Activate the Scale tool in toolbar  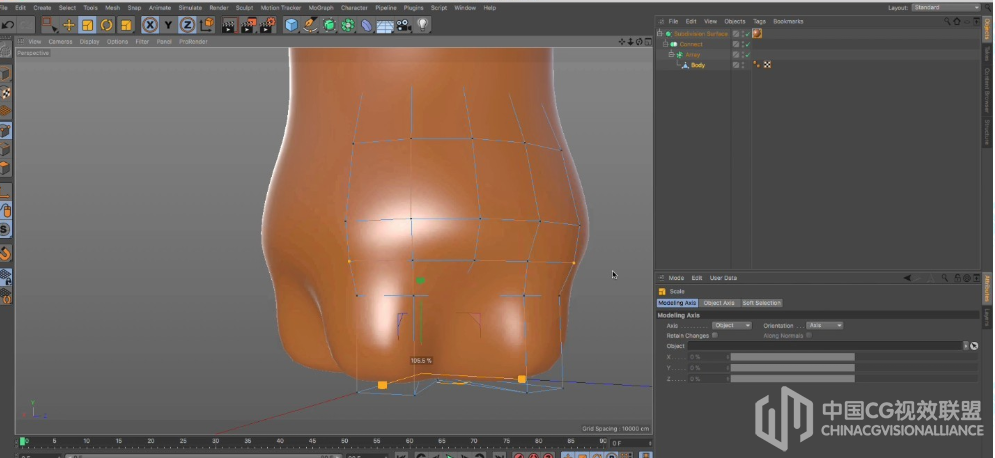click(88, 25)
